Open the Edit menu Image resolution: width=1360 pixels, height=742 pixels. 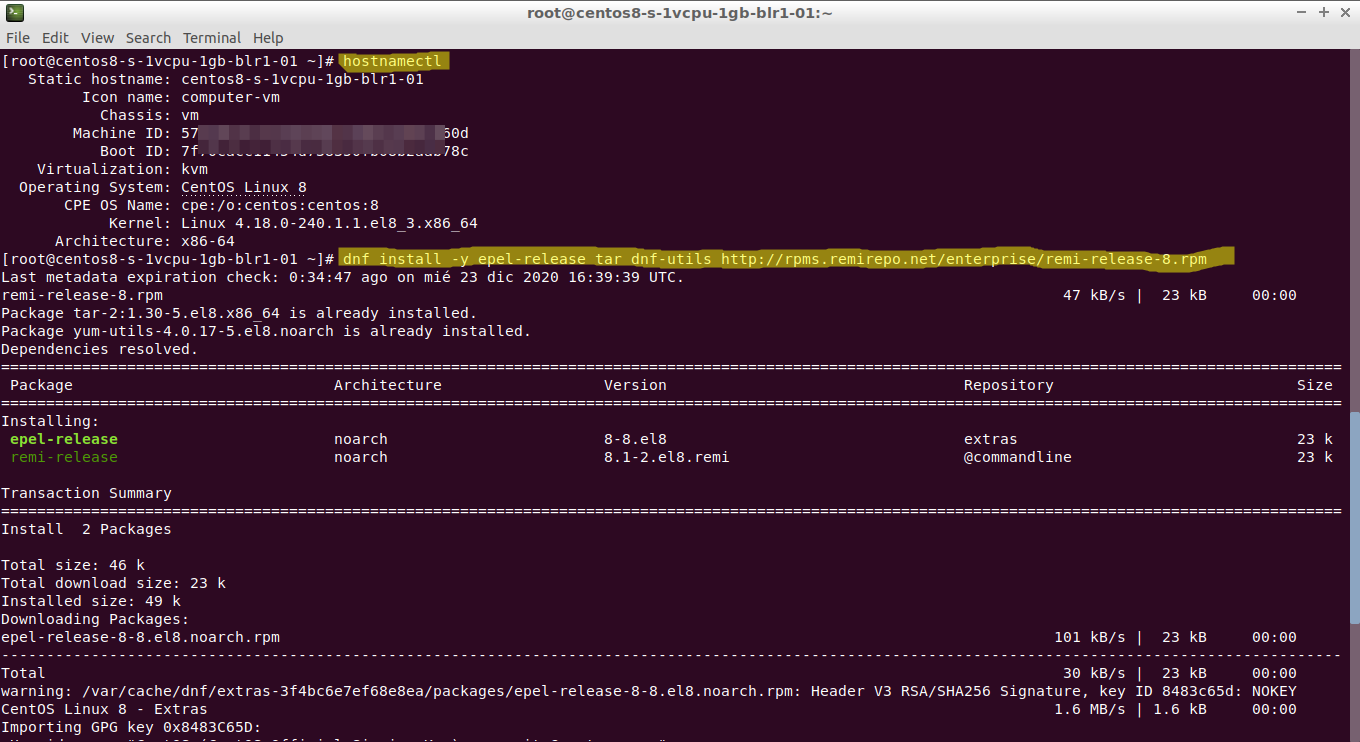click(x=55, y=38)
